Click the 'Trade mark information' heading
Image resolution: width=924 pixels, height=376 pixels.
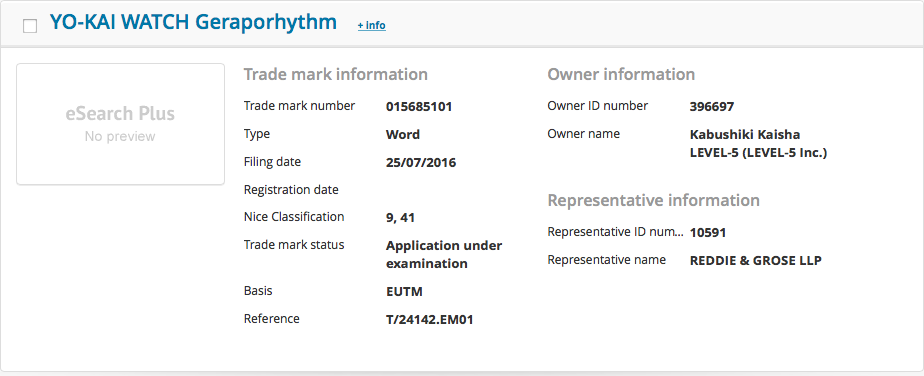336,75
